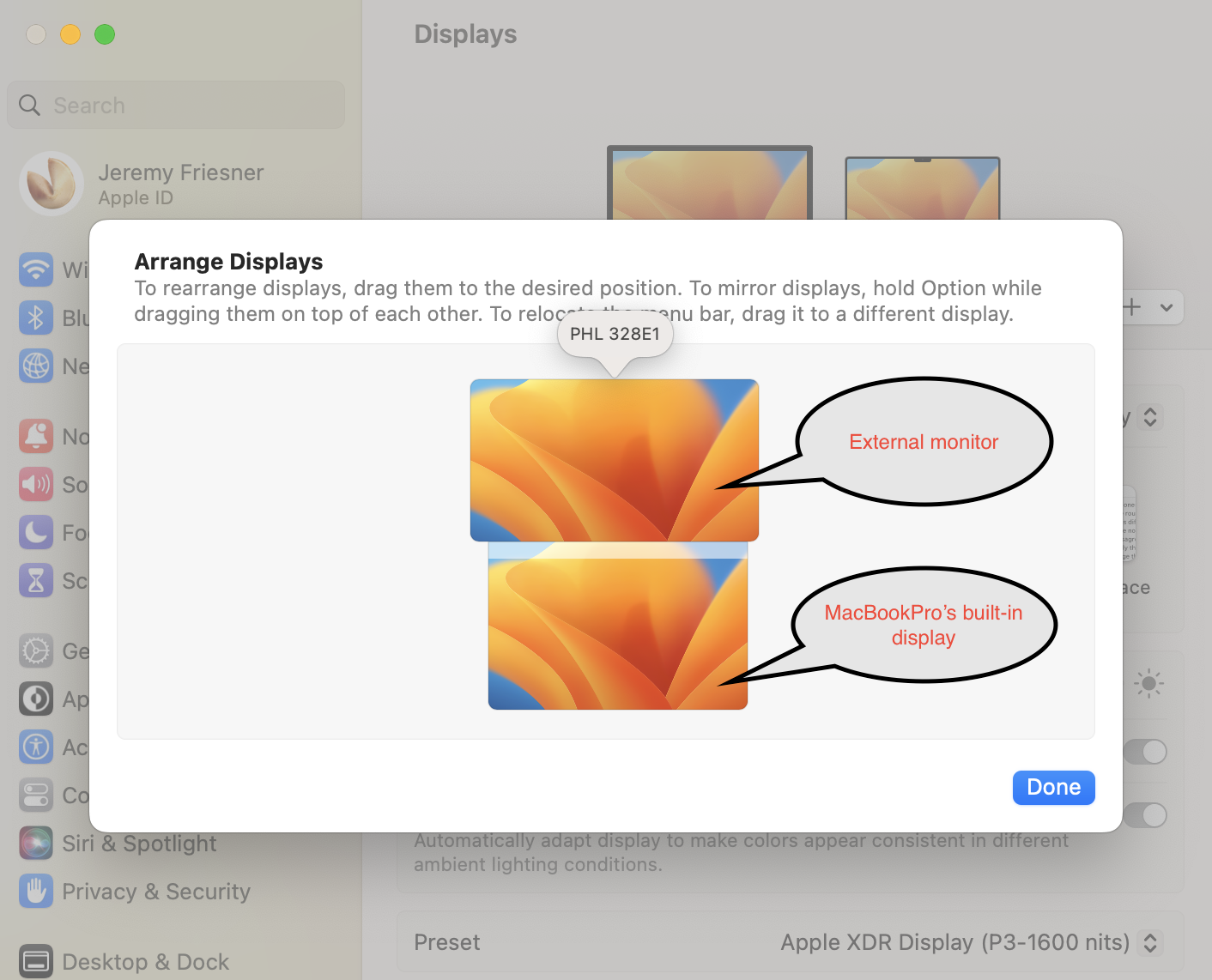The width and height of the screenshot is (1212, 980).
Task: Open the General gear icon in sidebar
Action: click(x=36, y=650)
